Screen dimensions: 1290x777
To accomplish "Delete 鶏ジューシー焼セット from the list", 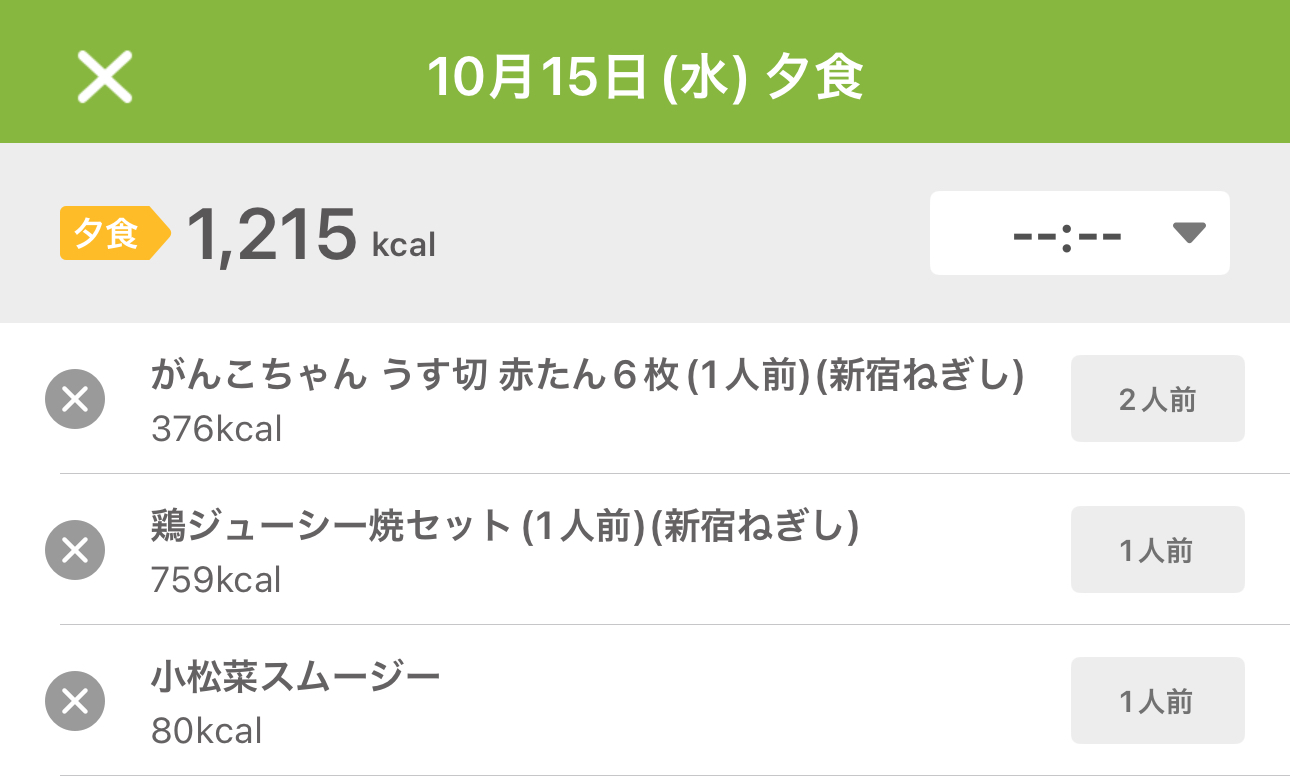I will pyautogui.click(x=75, y=550).
